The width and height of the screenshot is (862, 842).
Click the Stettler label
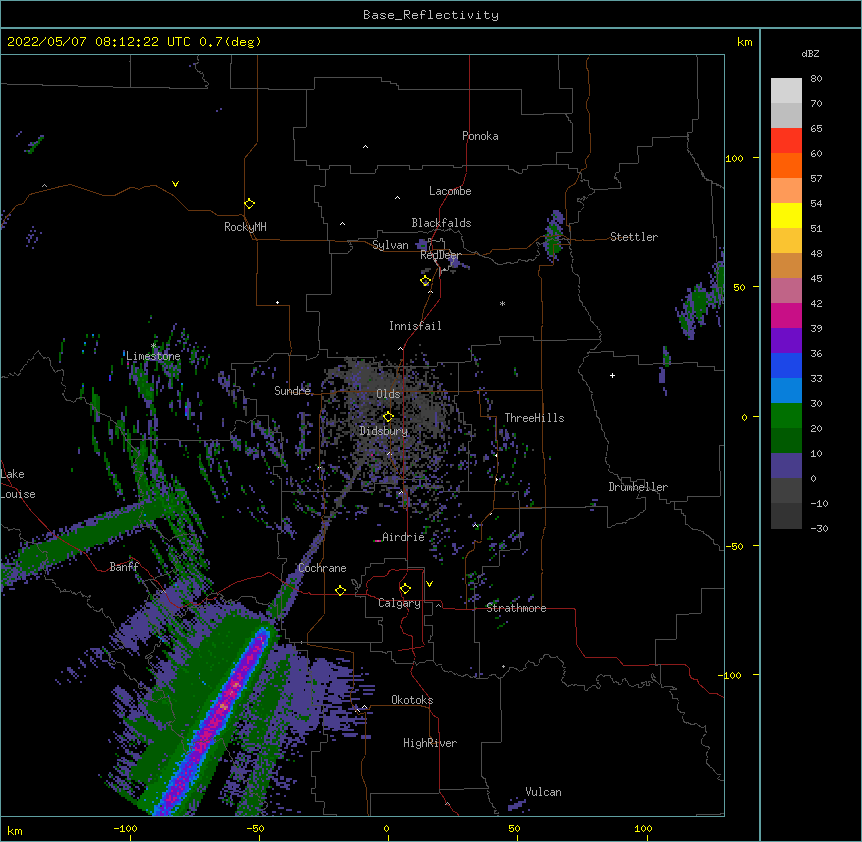point(633,237)
